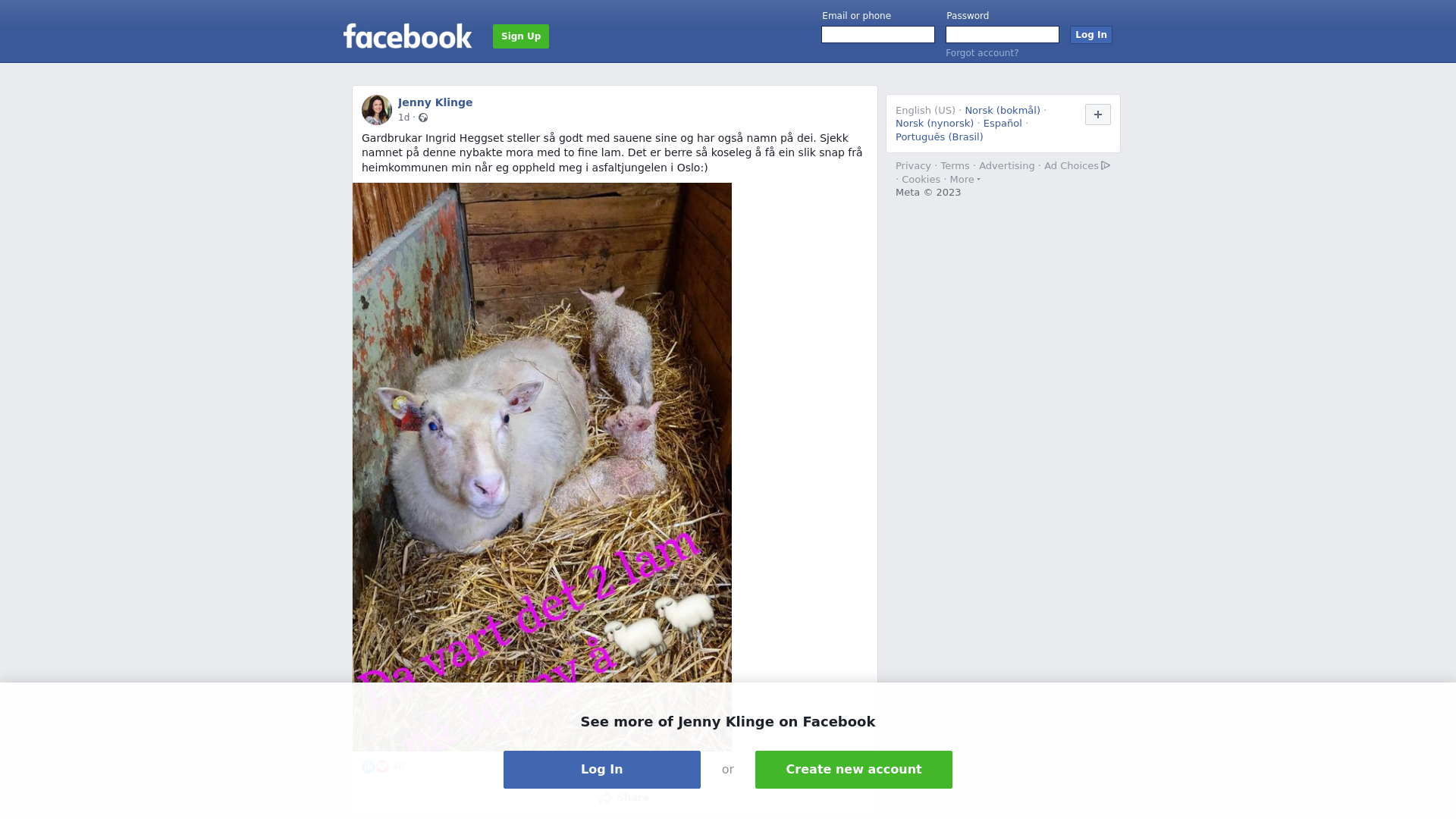Click the Share arrow icon

coord(605,798)
